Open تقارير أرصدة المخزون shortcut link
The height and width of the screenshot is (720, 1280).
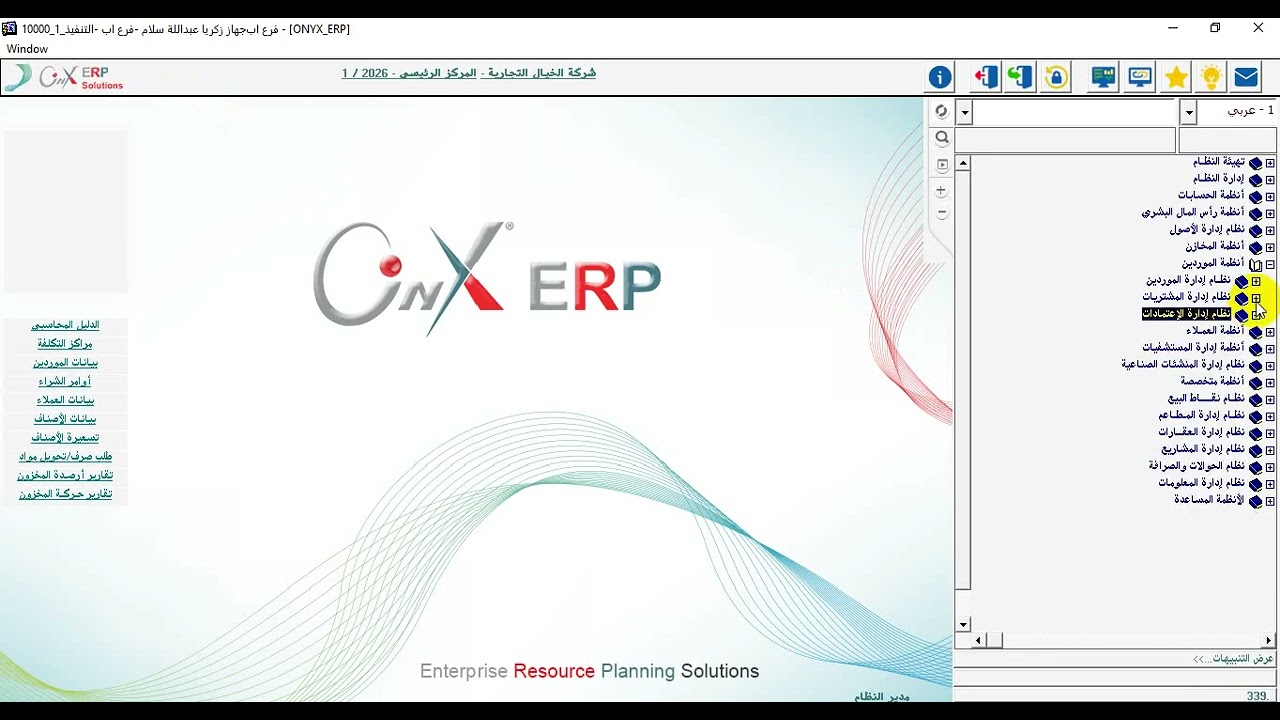click(x=65, y=476)
